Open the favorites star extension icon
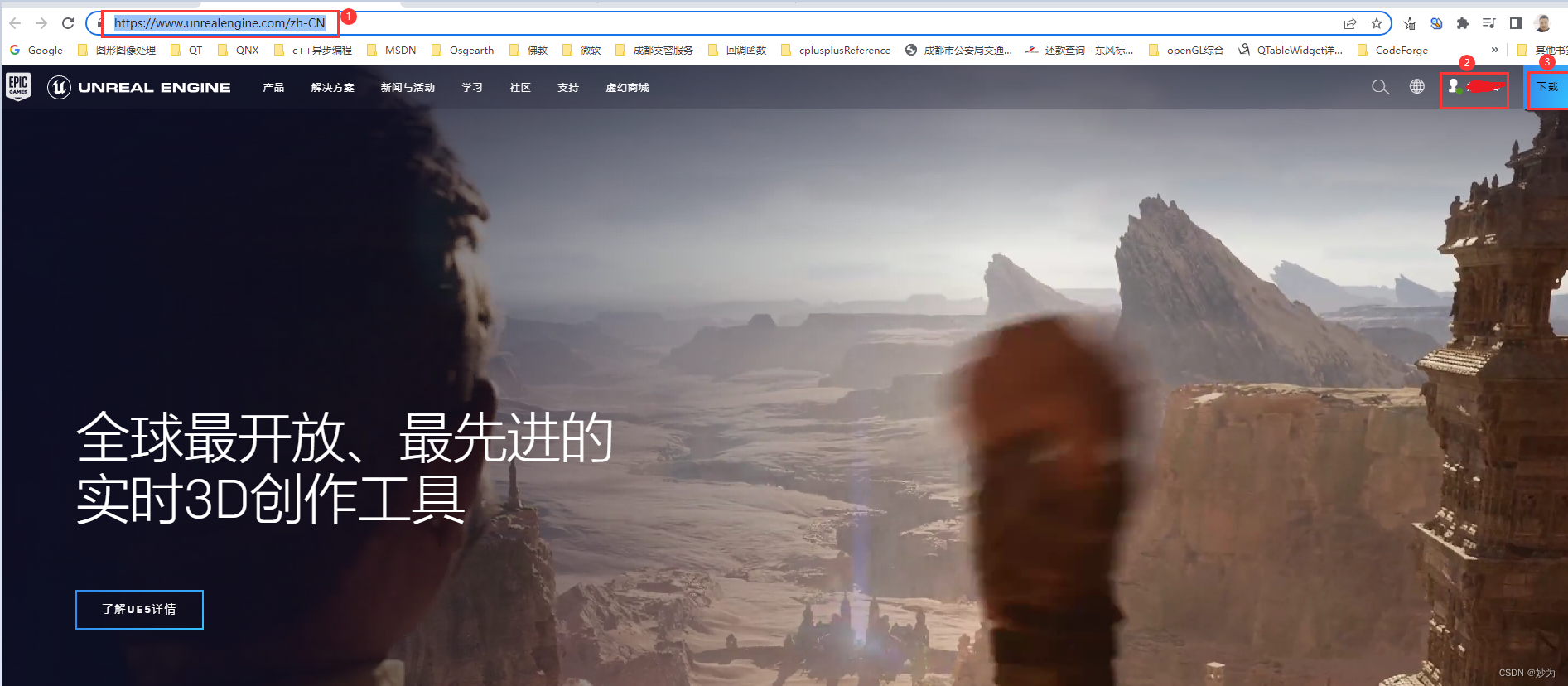The image size is (1568, 686). click(1410, 23)
